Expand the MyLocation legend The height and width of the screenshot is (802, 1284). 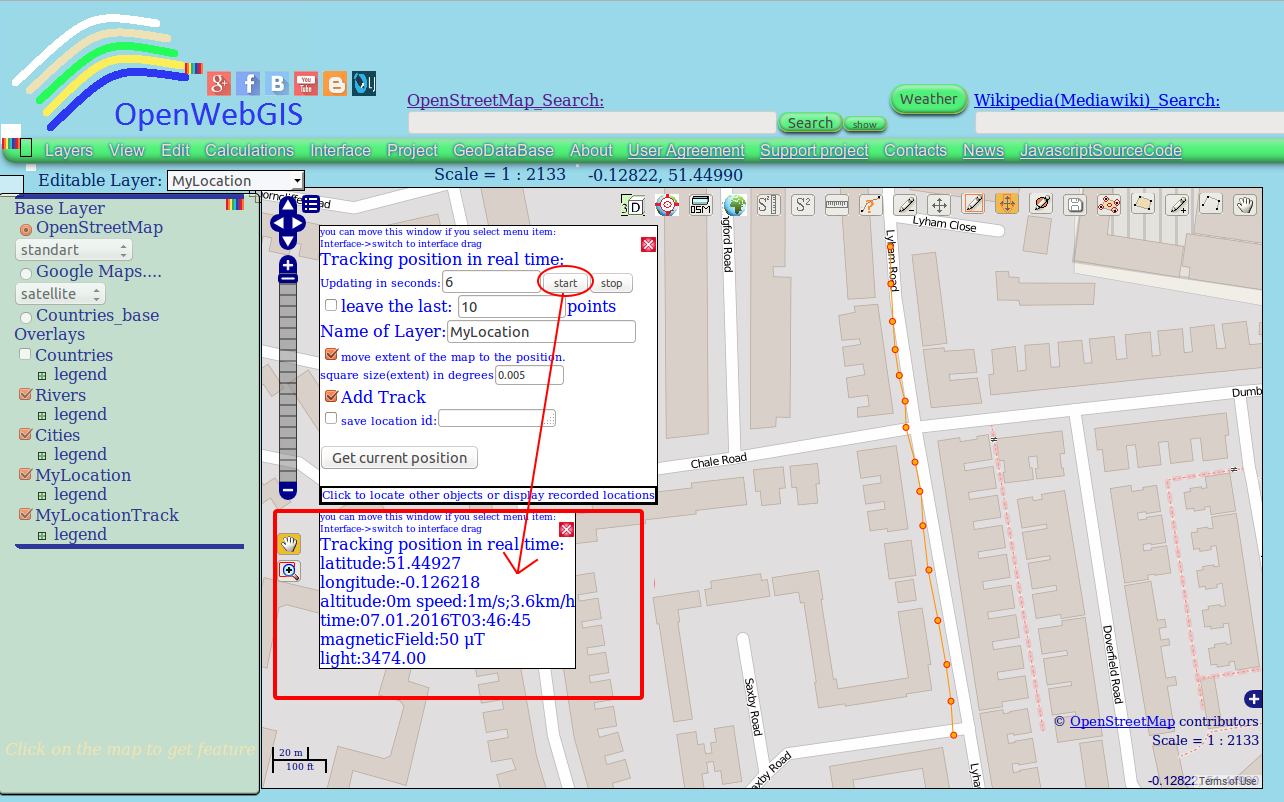[42, 496]
